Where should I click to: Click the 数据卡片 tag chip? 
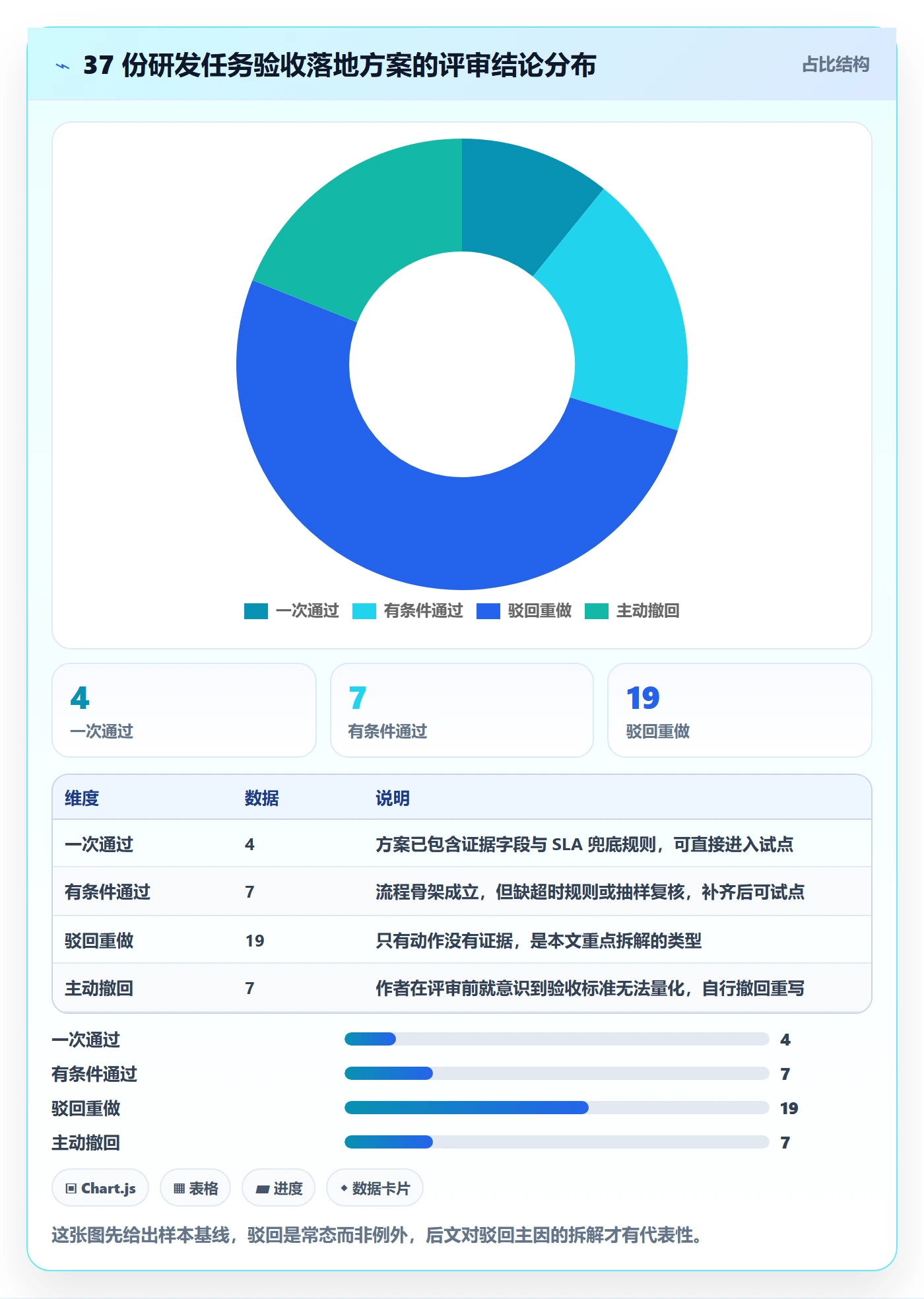375,1188
